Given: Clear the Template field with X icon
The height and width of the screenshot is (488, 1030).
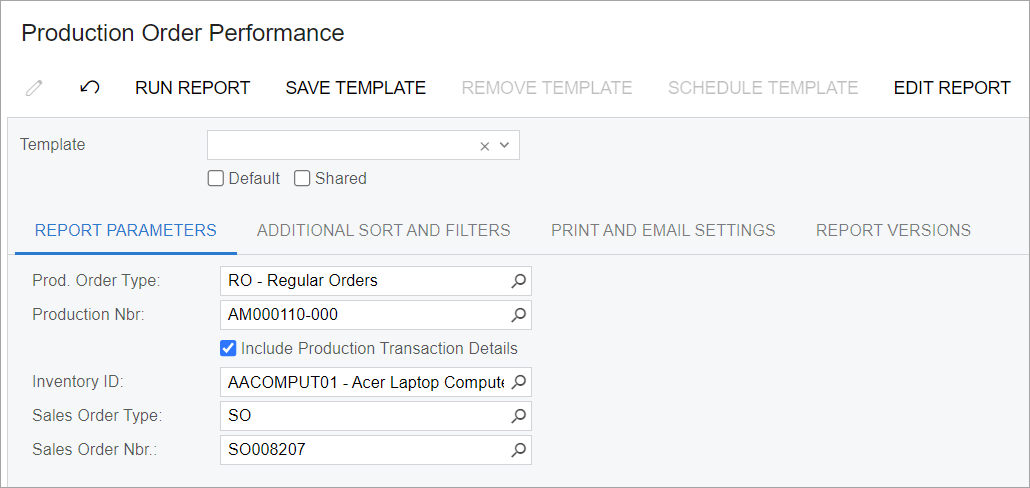Looking at the screenshot, I should coord(485,146).
